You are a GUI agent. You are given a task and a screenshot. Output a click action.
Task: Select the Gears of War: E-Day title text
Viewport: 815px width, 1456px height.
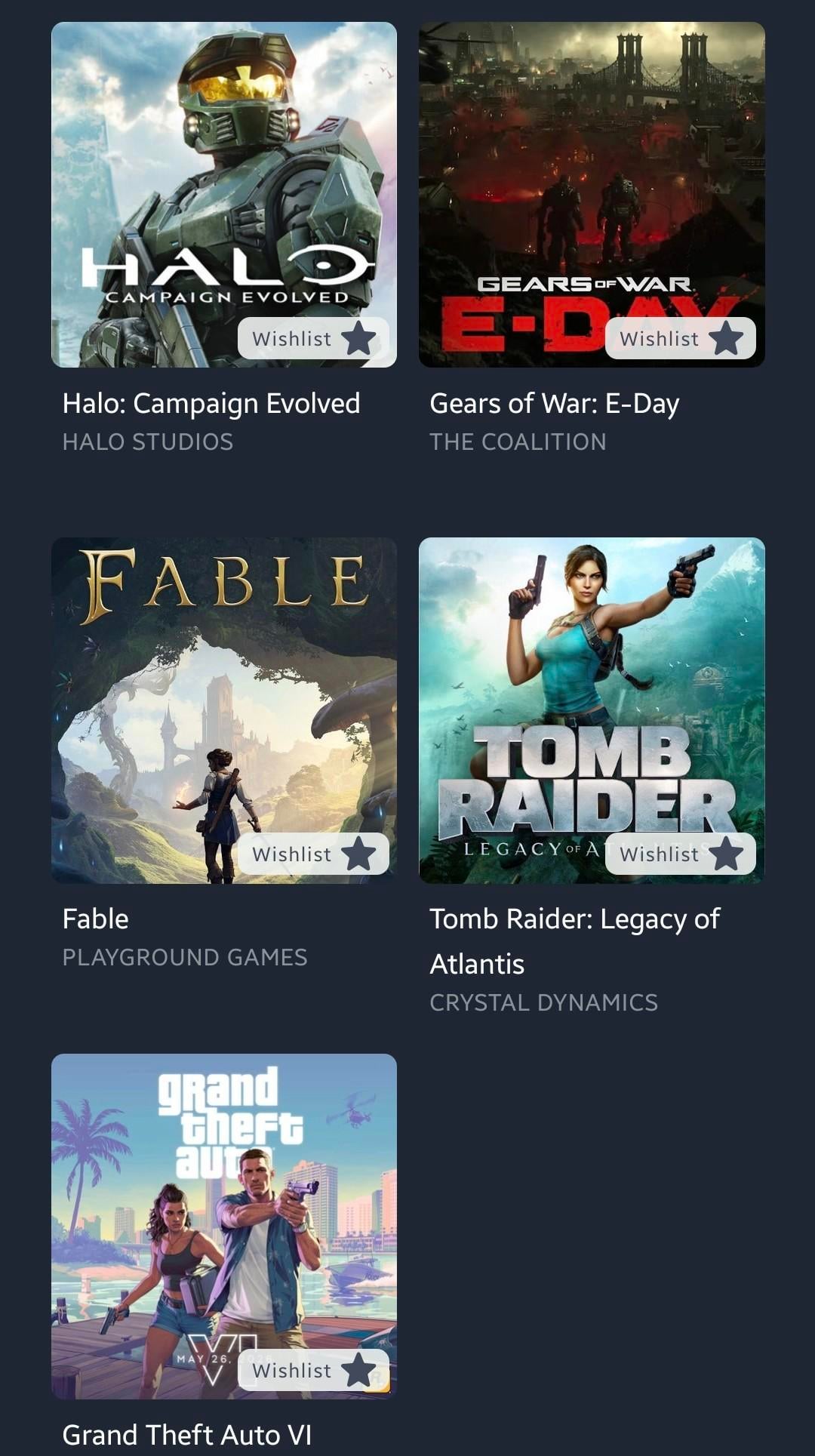555,404
